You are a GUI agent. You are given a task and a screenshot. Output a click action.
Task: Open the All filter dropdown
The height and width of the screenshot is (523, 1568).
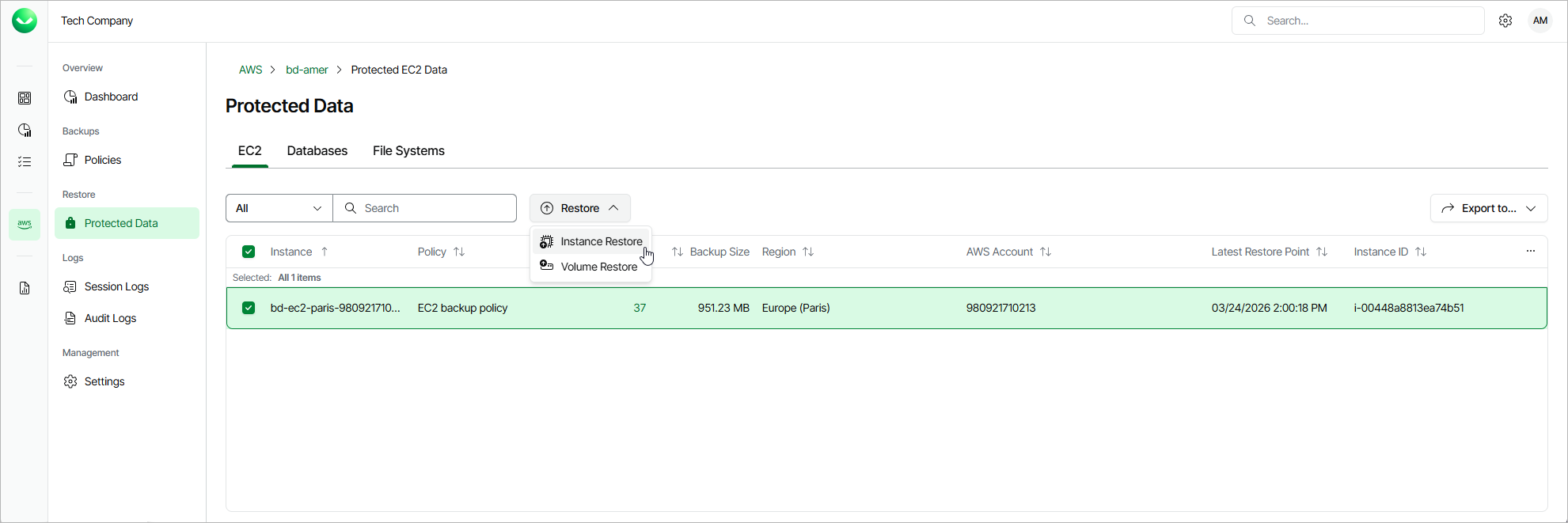[279, 208]
